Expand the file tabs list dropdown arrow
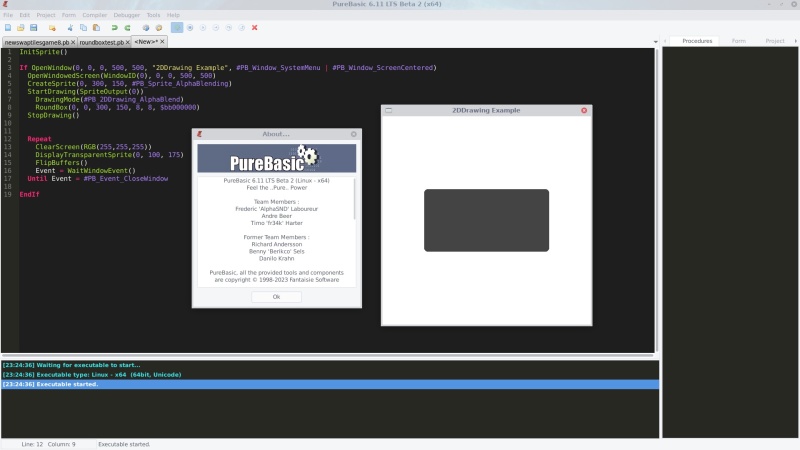The image size is (800, 450). pyautogui.click(x=656, y=42)
